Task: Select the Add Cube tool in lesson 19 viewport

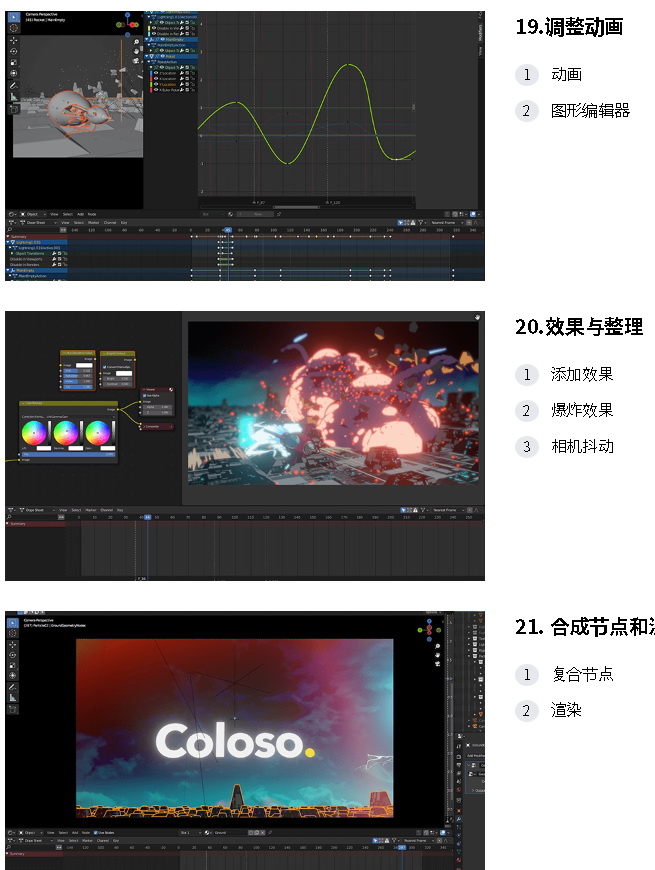Action: click(13, 109)
